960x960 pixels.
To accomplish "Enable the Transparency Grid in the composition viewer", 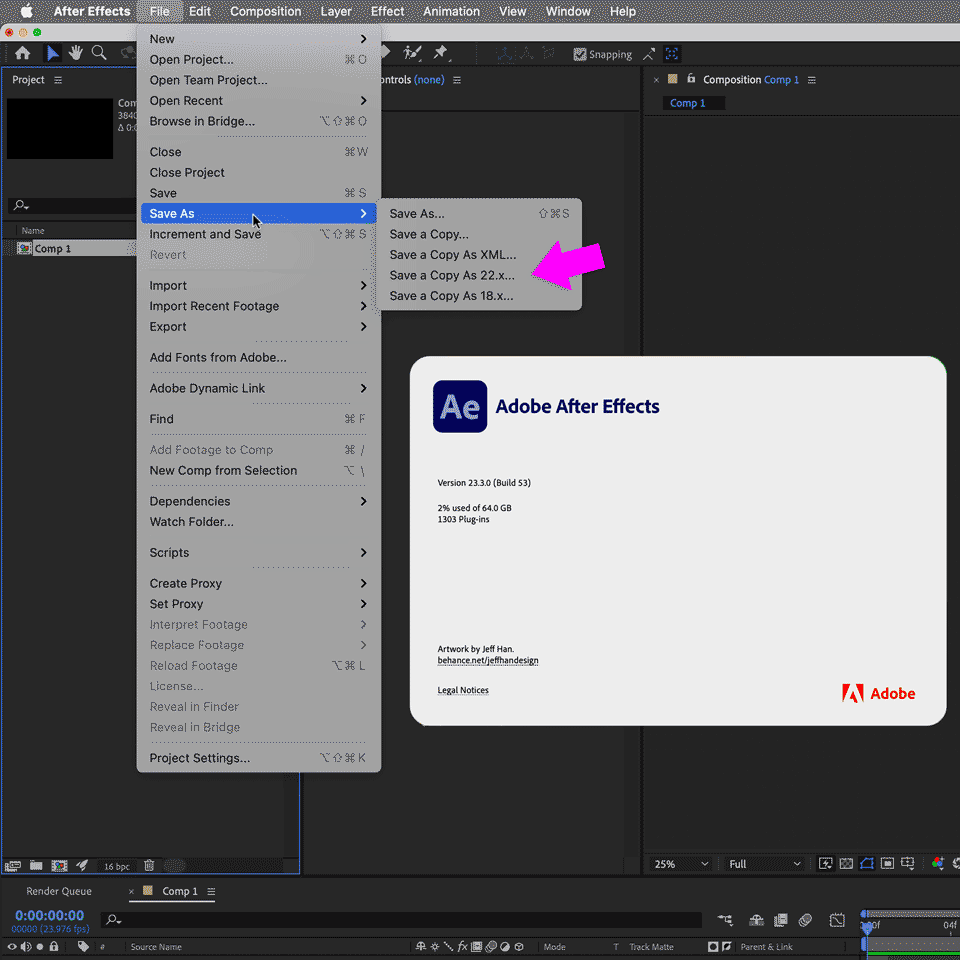I will 845,863.
